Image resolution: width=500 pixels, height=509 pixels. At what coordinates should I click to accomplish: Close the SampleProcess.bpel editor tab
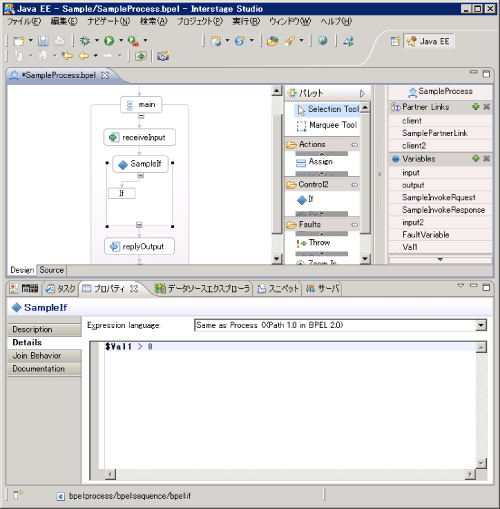(105, 76)
